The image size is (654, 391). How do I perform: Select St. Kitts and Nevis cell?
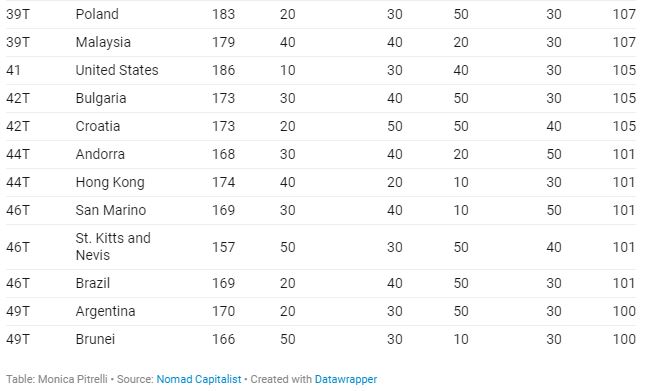(113, 247)
